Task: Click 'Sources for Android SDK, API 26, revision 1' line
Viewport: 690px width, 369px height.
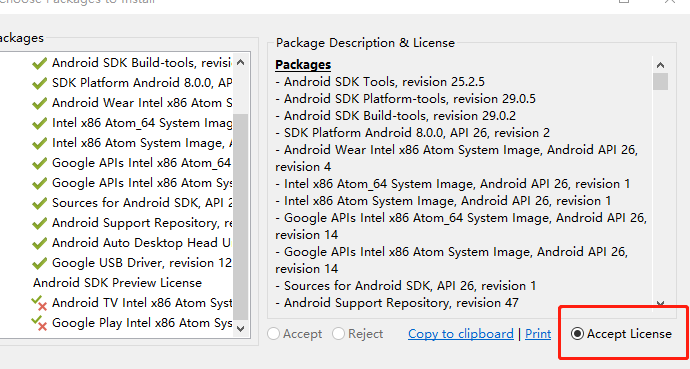Action: (410, 286)
